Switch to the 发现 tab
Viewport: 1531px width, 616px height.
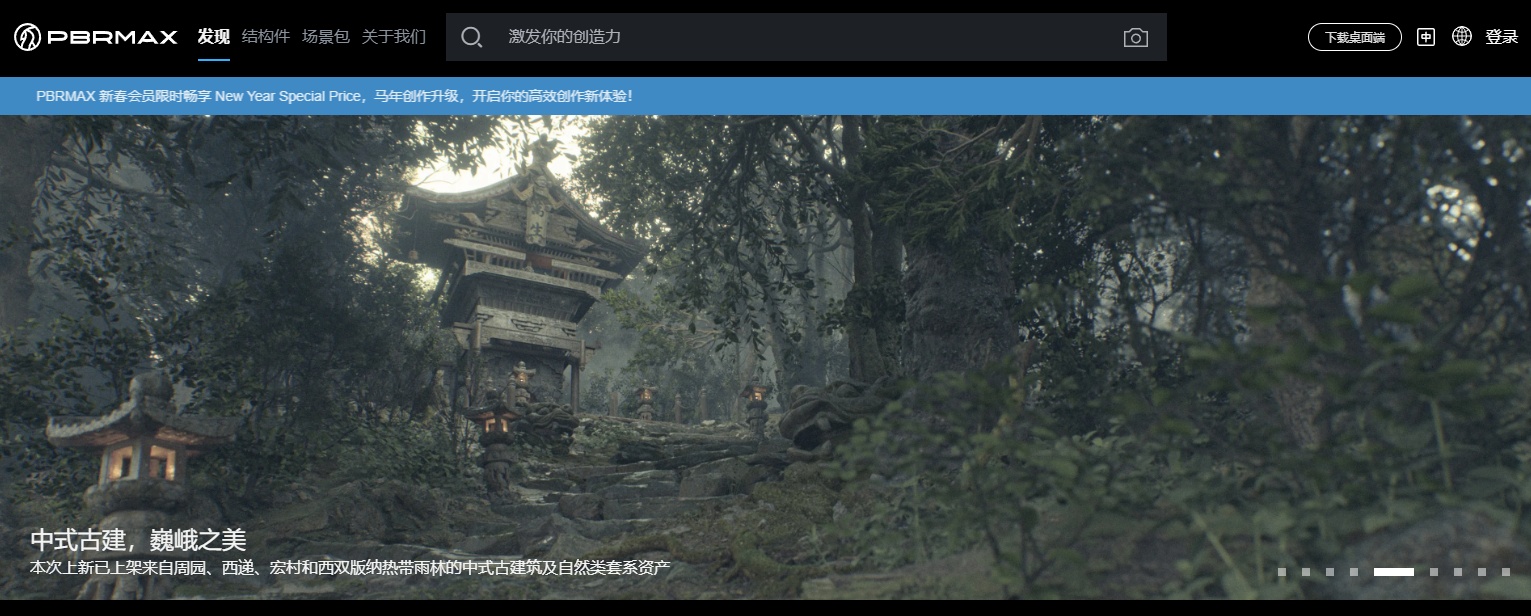(214, 37)
